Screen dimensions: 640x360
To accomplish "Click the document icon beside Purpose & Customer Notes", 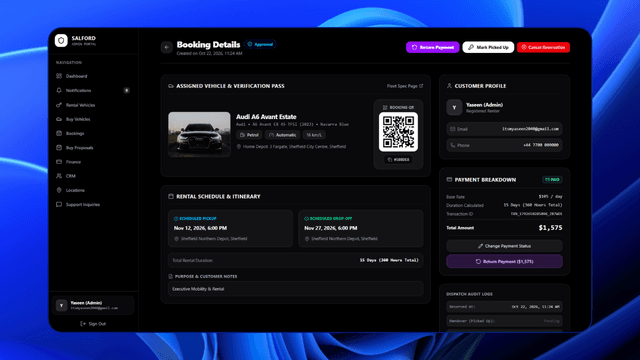I will pyautogui.click(x=171, y=276).
